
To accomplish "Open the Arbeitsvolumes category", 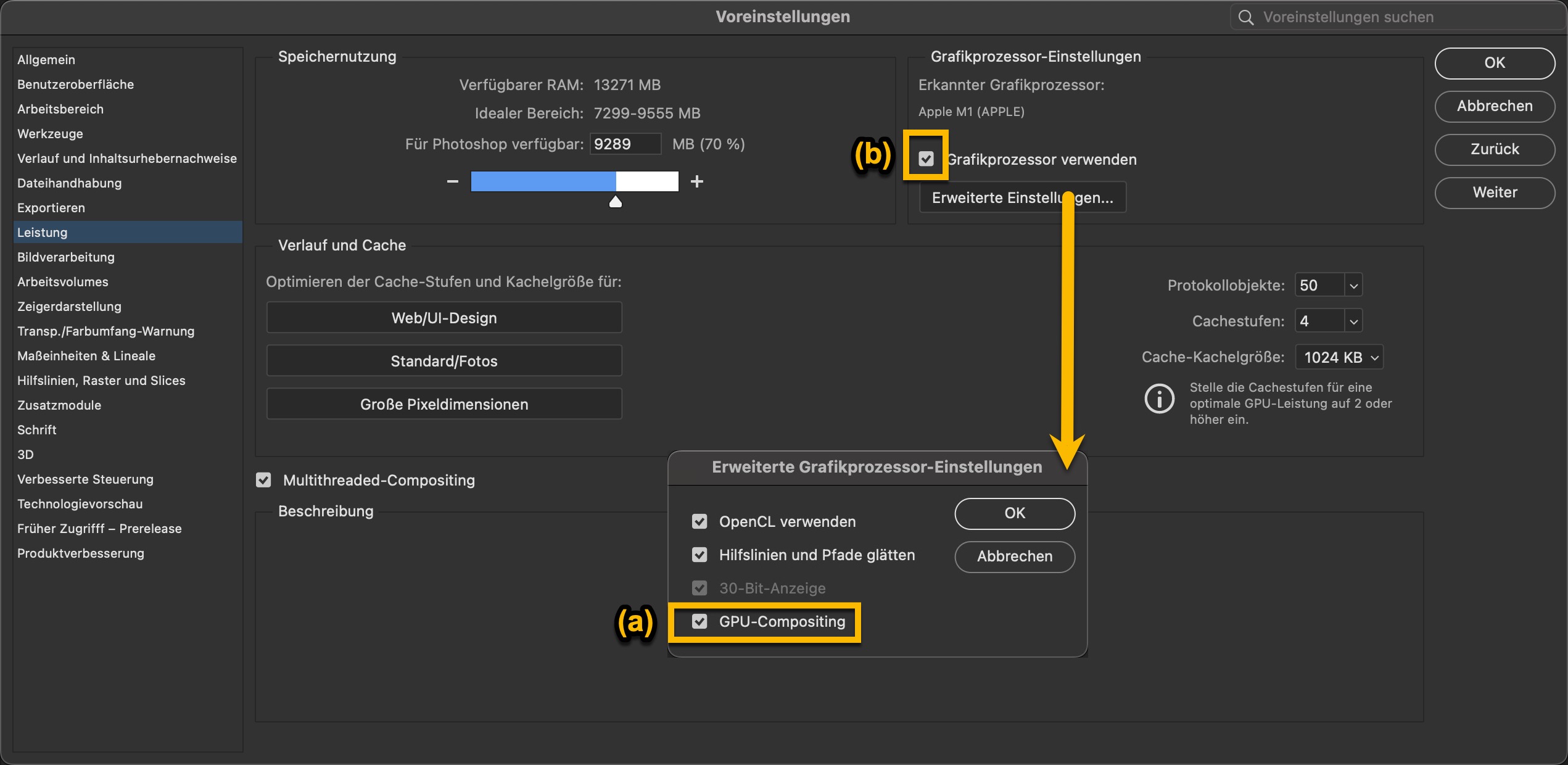I will coord(62,282).
